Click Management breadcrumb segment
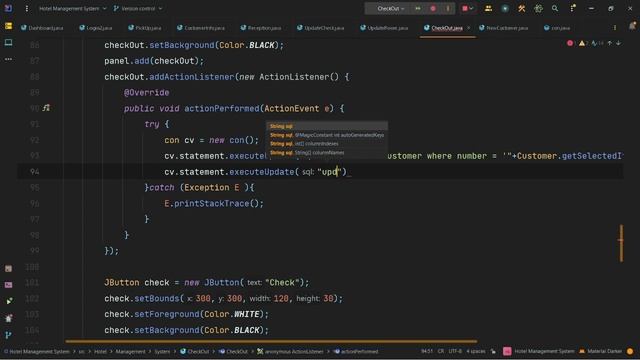This screenshot has width=640, height=360. pos(130,351)
